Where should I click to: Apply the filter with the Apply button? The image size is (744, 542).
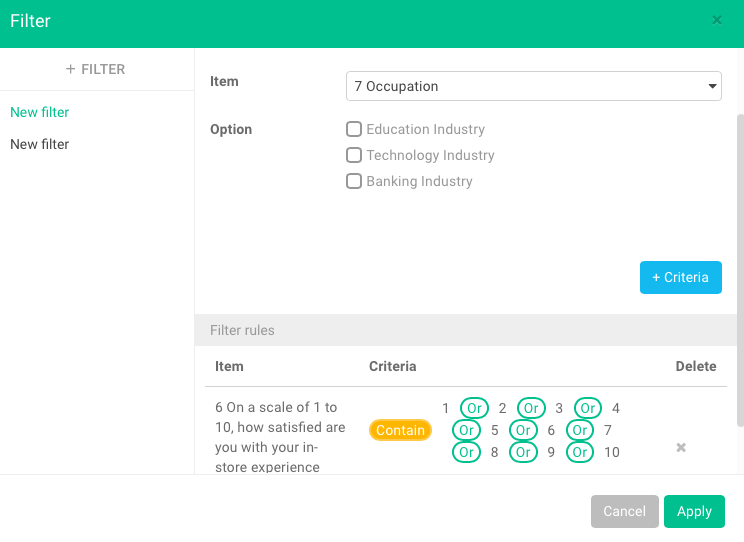pos(694,511)
